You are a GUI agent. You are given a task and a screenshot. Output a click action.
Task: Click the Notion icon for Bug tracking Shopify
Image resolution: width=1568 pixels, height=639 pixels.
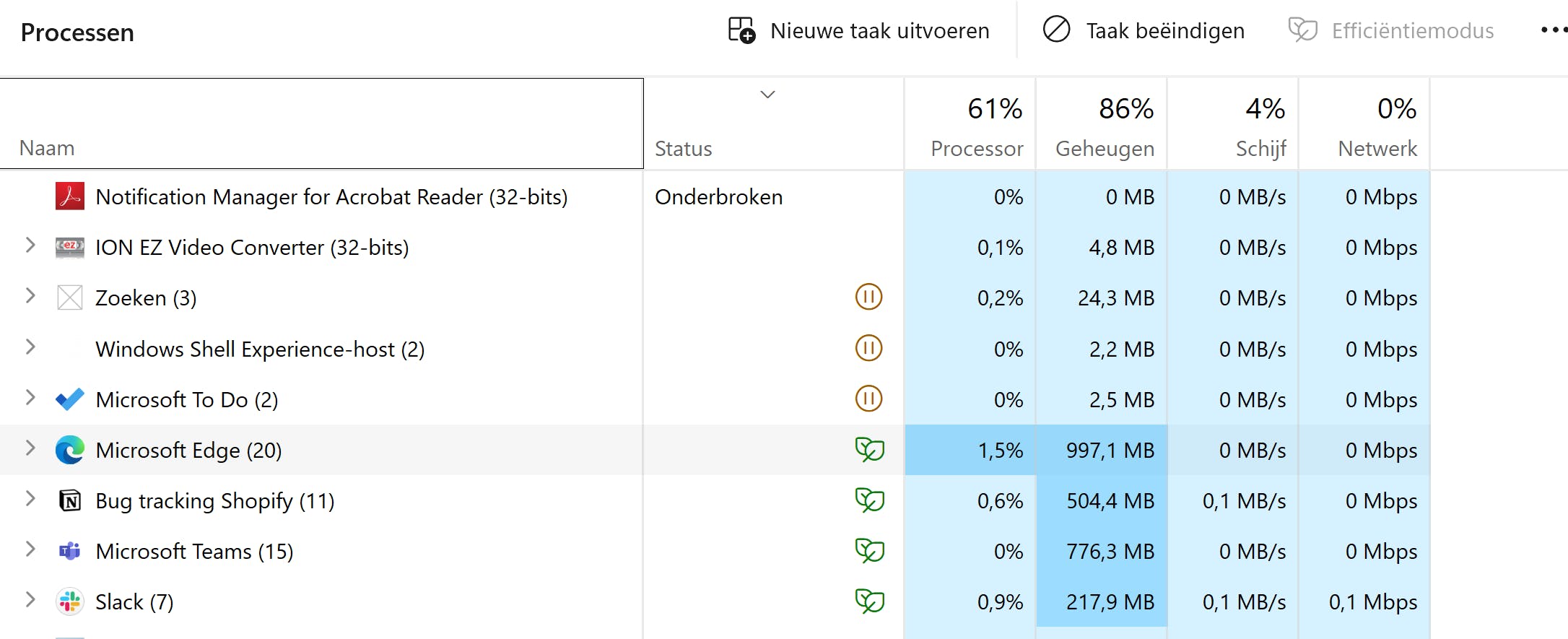click(x=70, y=500)
